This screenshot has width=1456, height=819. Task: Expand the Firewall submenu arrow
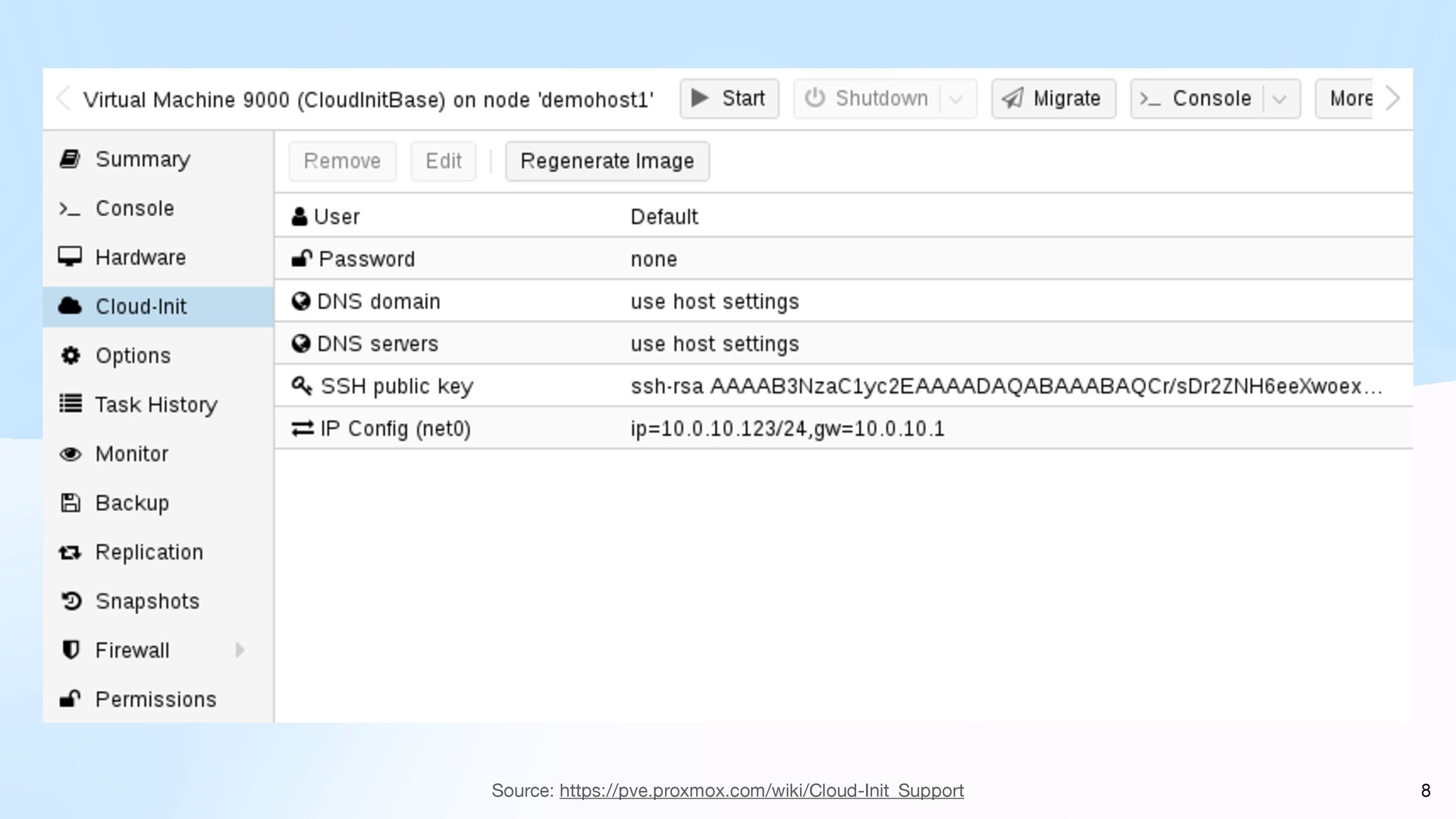tap(240, 650)
